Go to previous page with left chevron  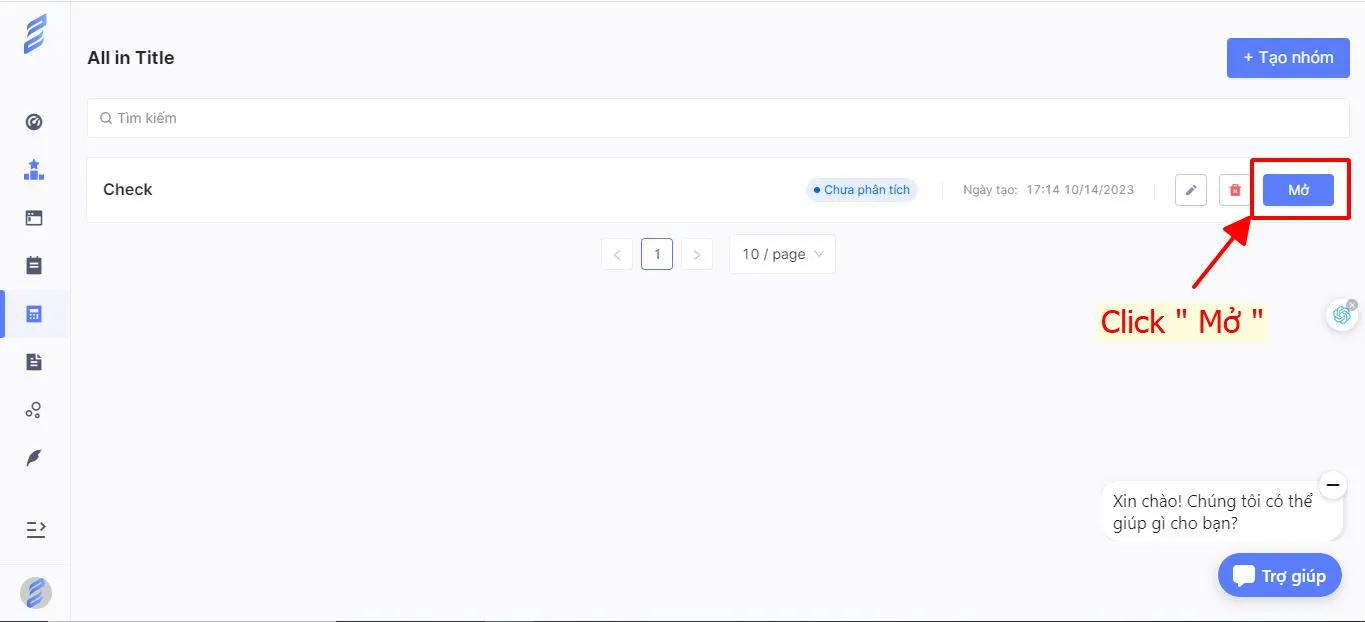click(617, 253)
